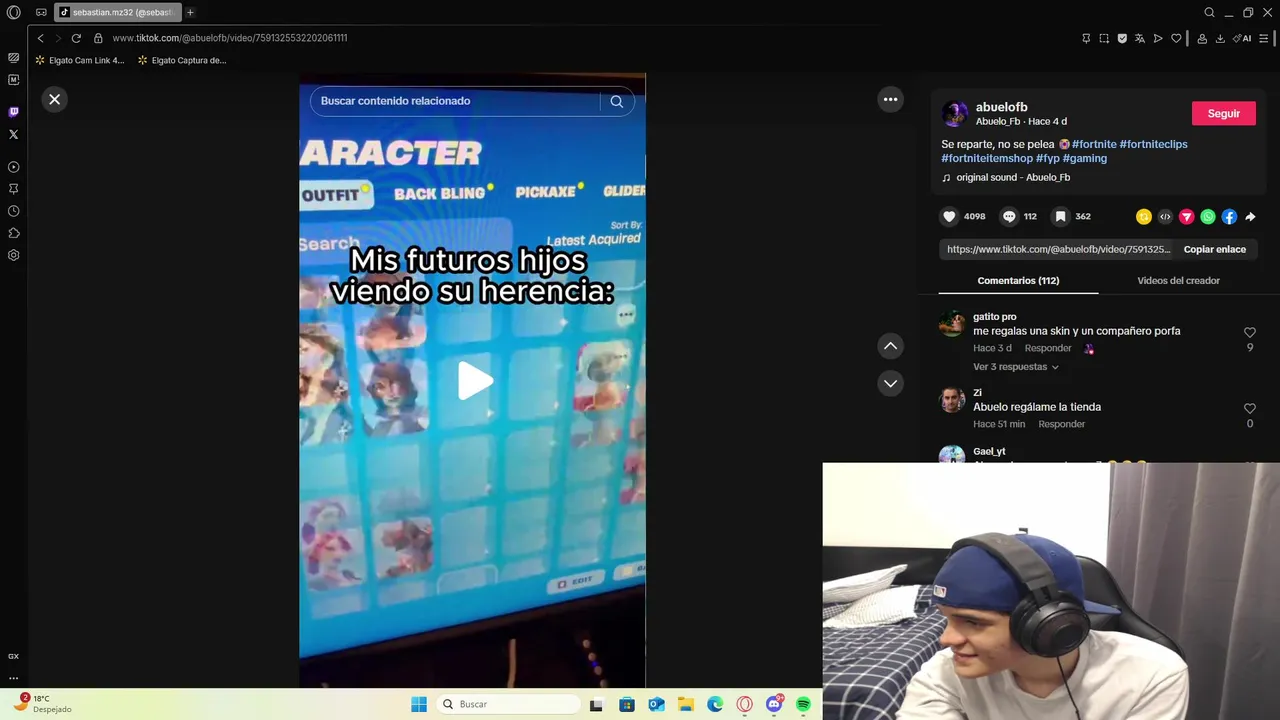The height and width of the screenshot is (720, 1280).
Task: Open a new tab with the plus
Action: coord(190,12)
